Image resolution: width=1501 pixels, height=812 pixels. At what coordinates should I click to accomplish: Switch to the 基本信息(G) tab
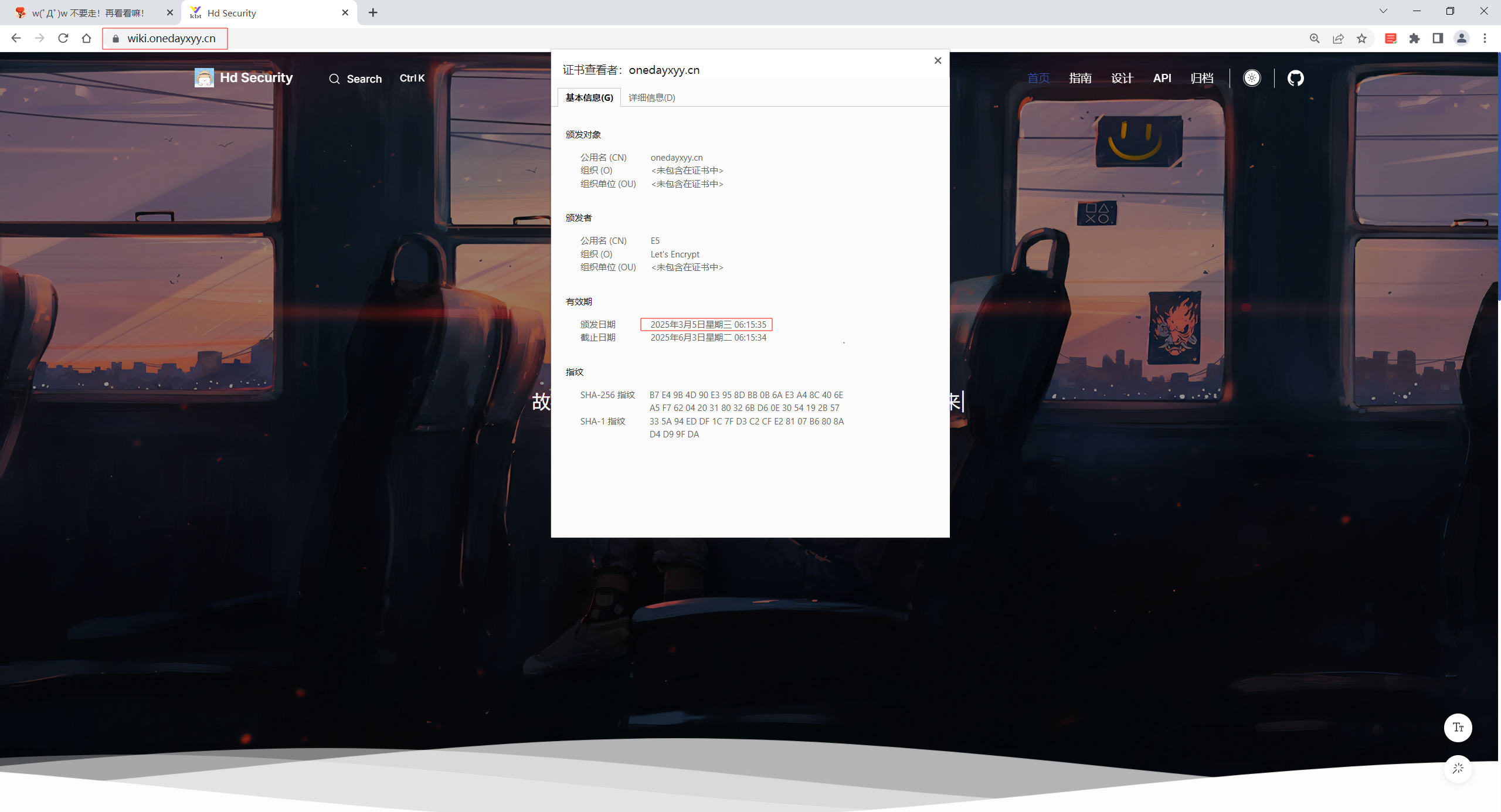(589, 97)
